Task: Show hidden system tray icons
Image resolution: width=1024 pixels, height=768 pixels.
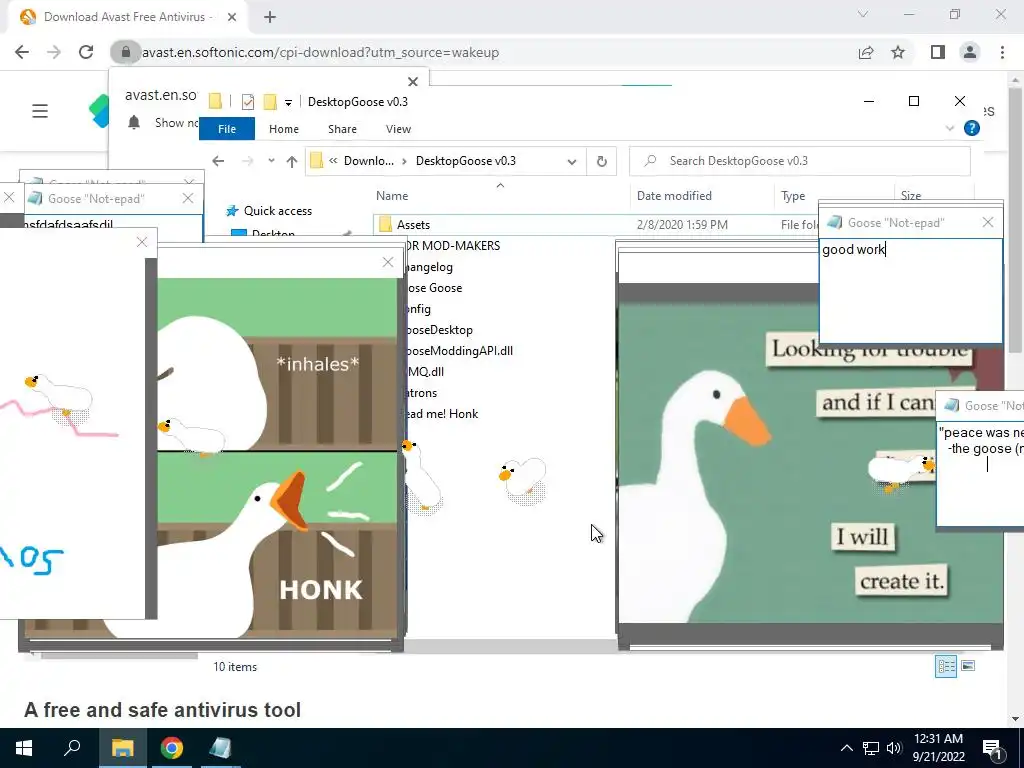Action: click(x=846, y=748)
